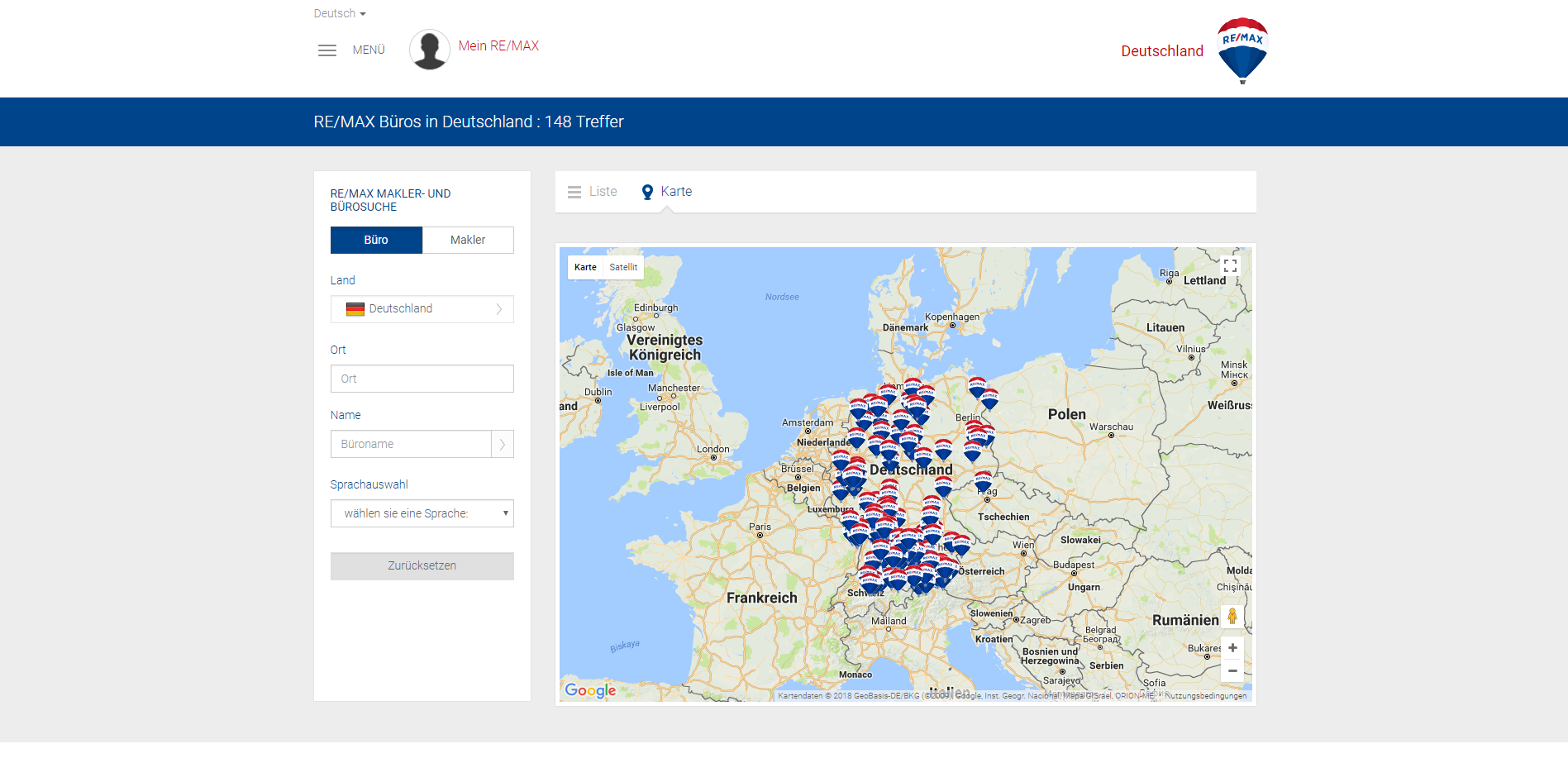
Task: Click the Budapest label on map
Action: tap(1074, 565)
